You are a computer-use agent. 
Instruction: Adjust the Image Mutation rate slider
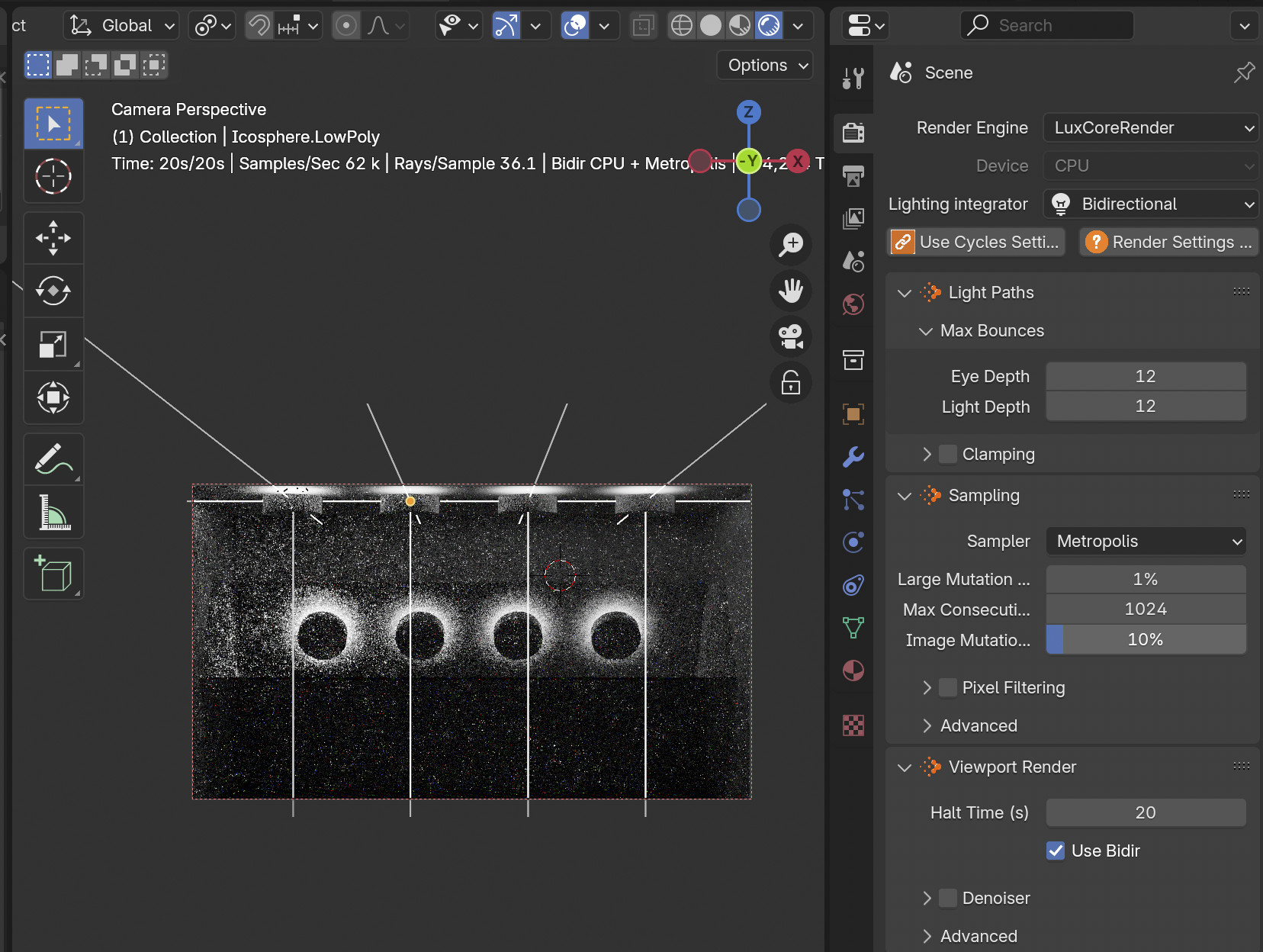tap(1146, 640)
